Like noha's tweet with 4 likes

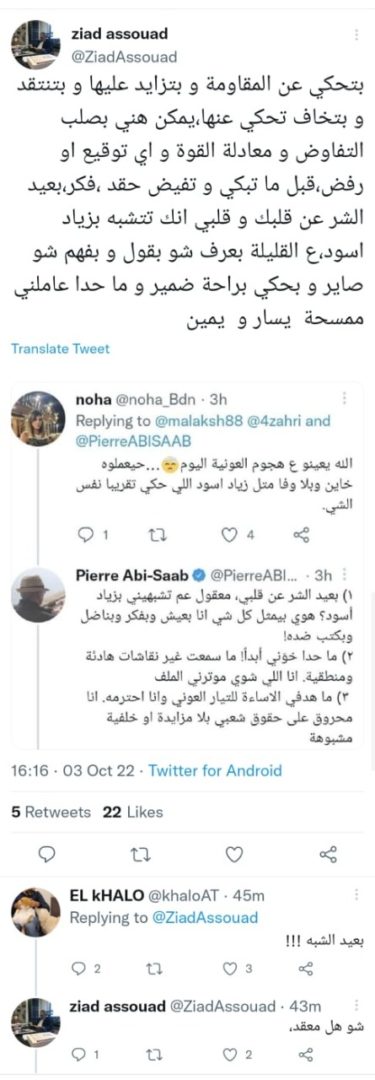tap(232, 534)
